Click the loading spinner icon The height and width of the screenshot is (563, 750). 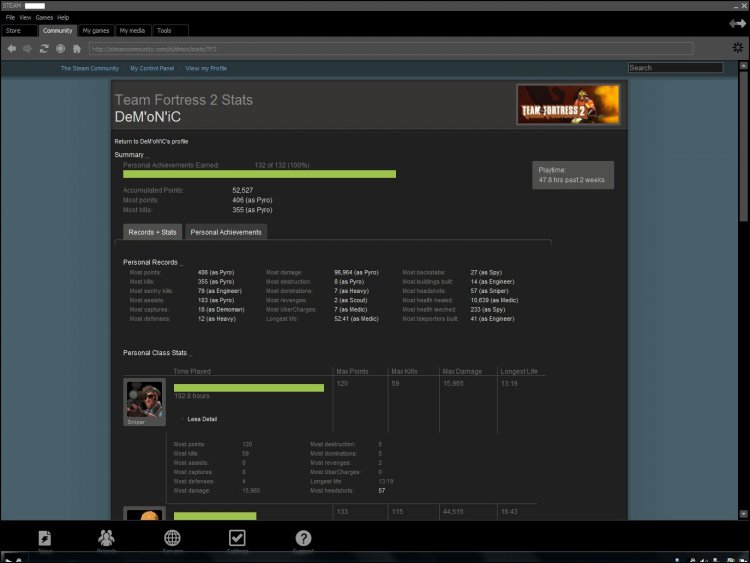[x=738, y=47]
